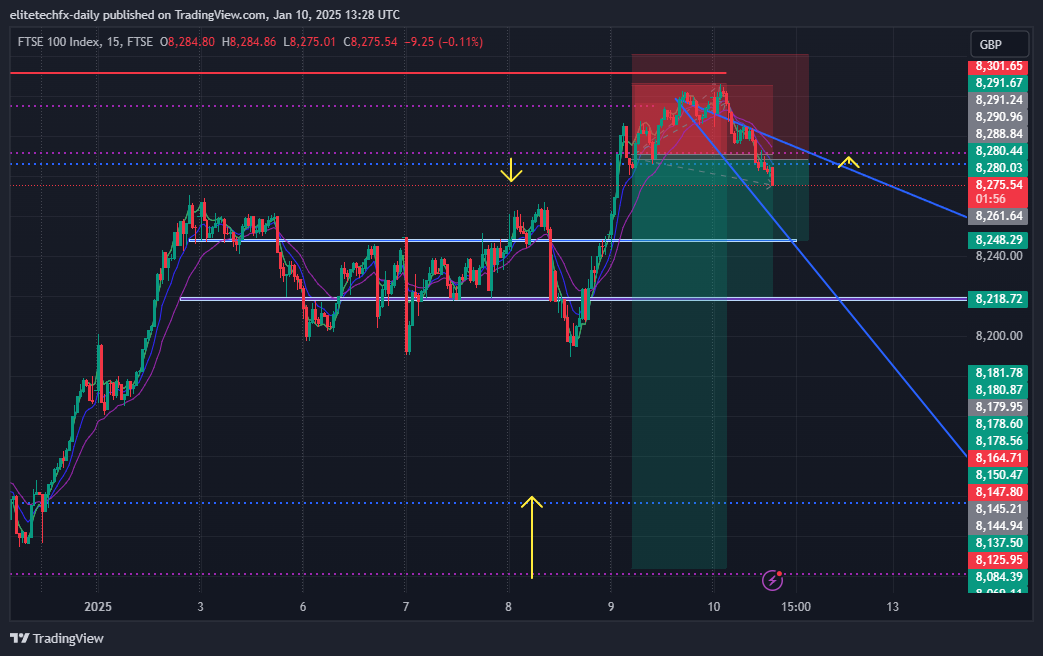Click the 15:00 label on time axis
Image resolution: width=1043 pixels, height=656 pixels.
coord(796,607)
